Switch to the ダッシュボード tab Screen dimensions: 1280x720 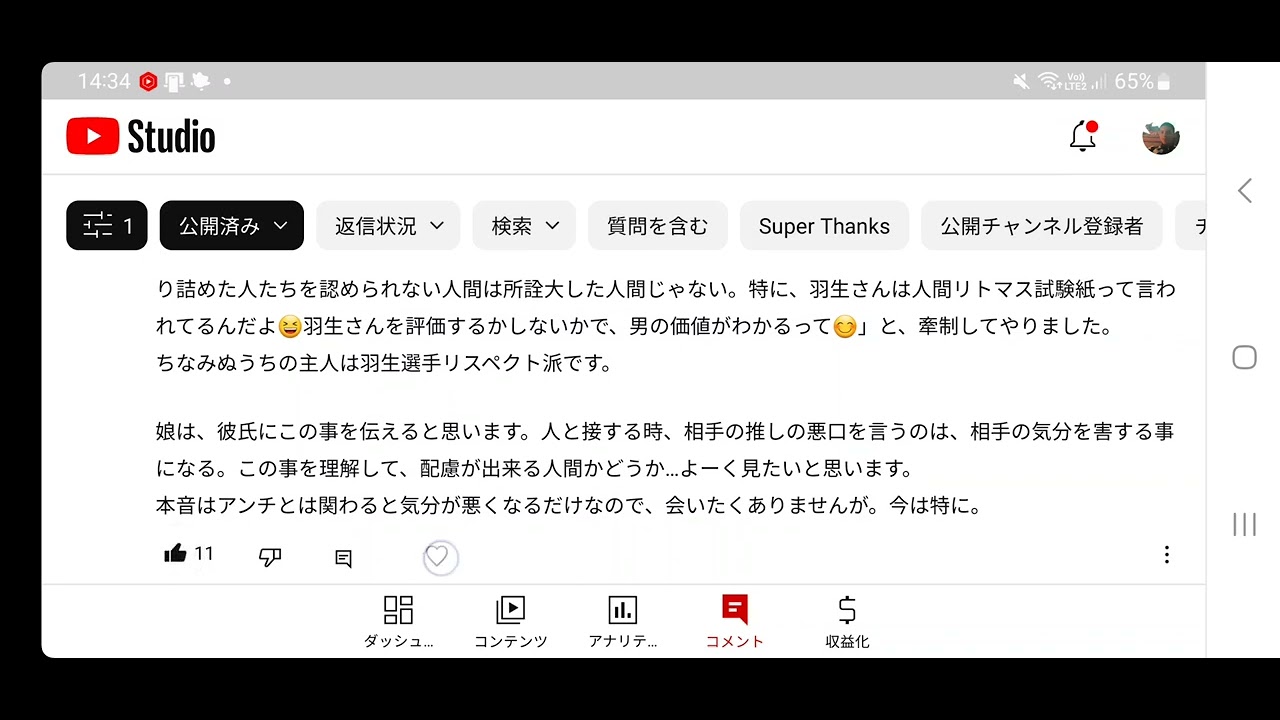398,622
